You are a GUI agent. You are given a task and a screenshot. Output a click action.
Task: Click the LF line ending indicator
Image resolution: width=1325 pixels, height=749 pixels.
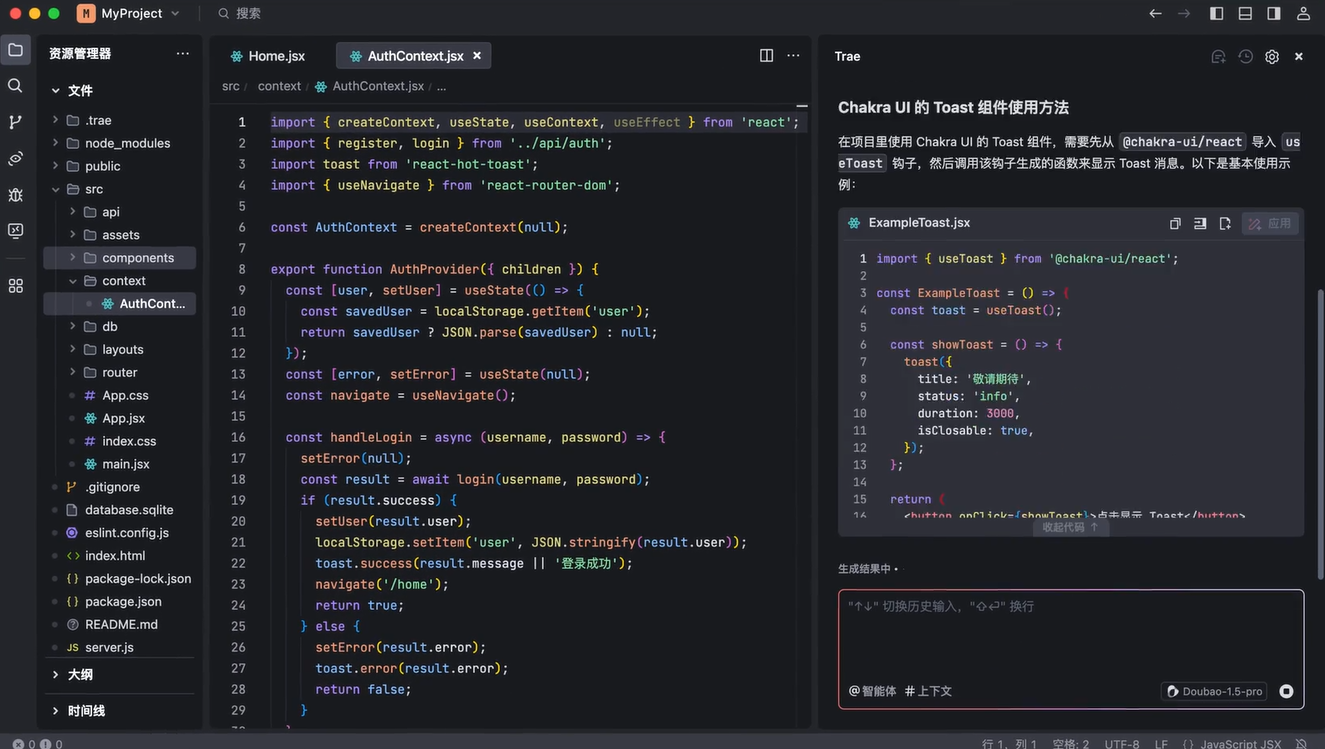(x=1161, y=744)
